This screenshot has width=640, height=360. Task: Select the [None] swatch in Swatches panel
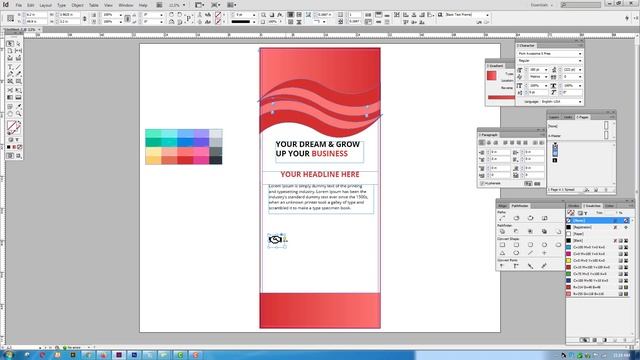(x=598, y=220)
